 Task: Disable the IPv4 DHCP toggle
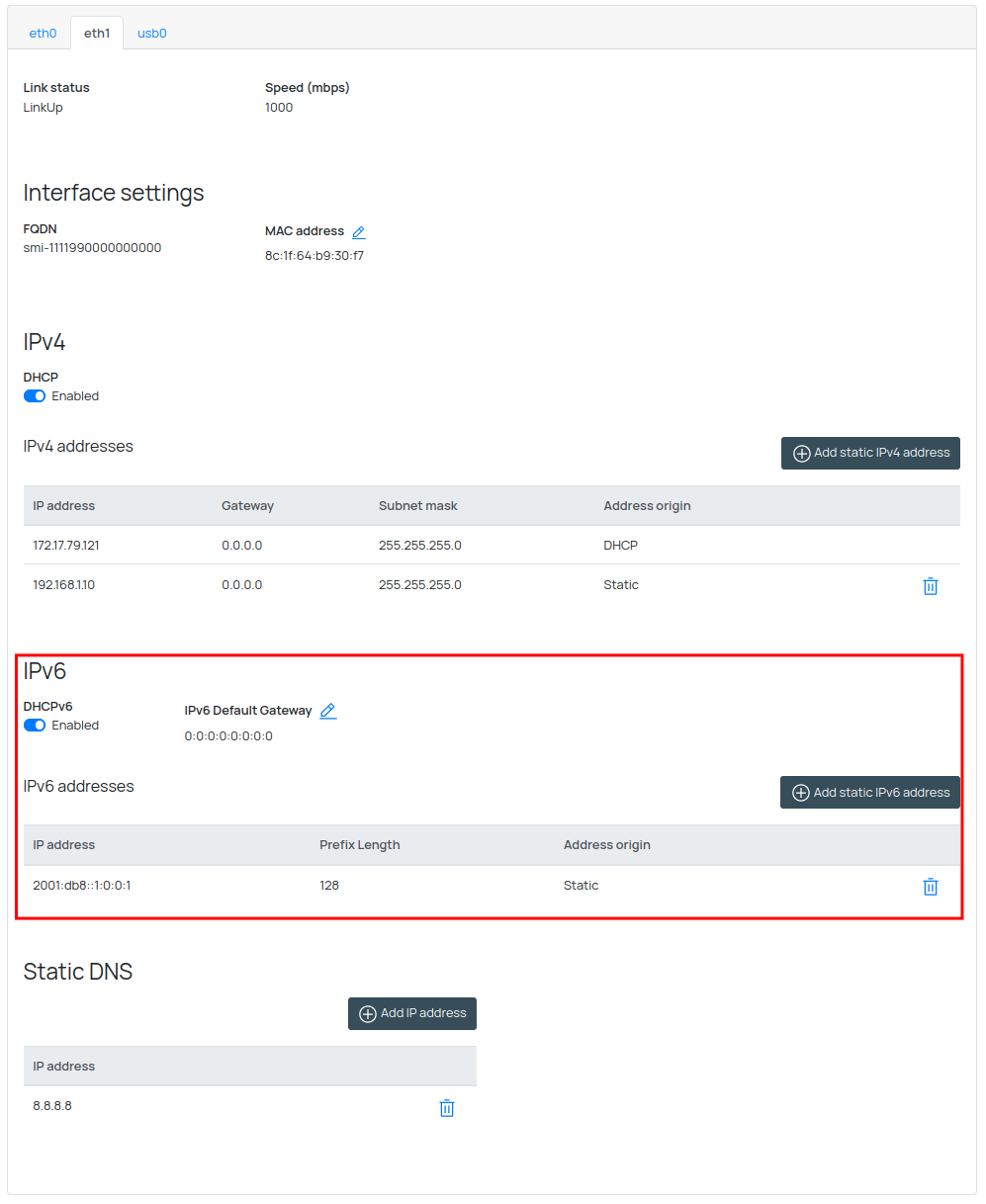35,396
